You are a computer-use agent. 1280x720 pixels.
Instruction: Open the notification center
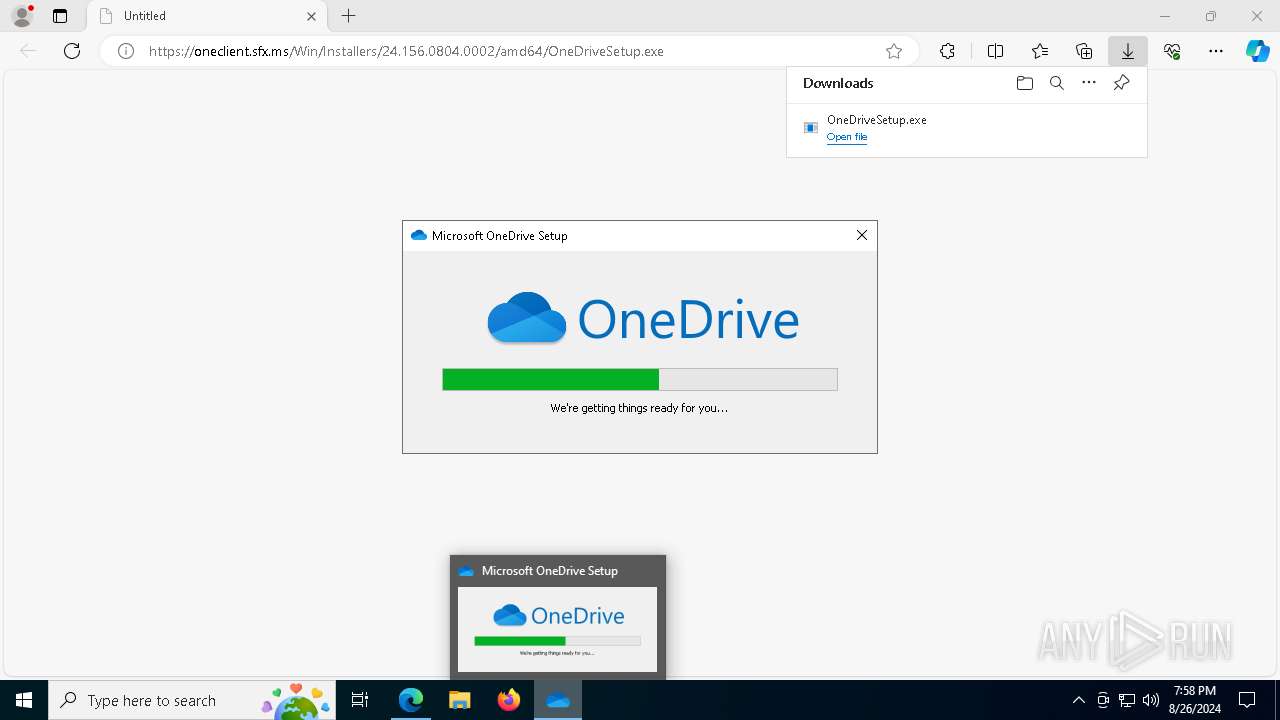(x=1247, y=700)
